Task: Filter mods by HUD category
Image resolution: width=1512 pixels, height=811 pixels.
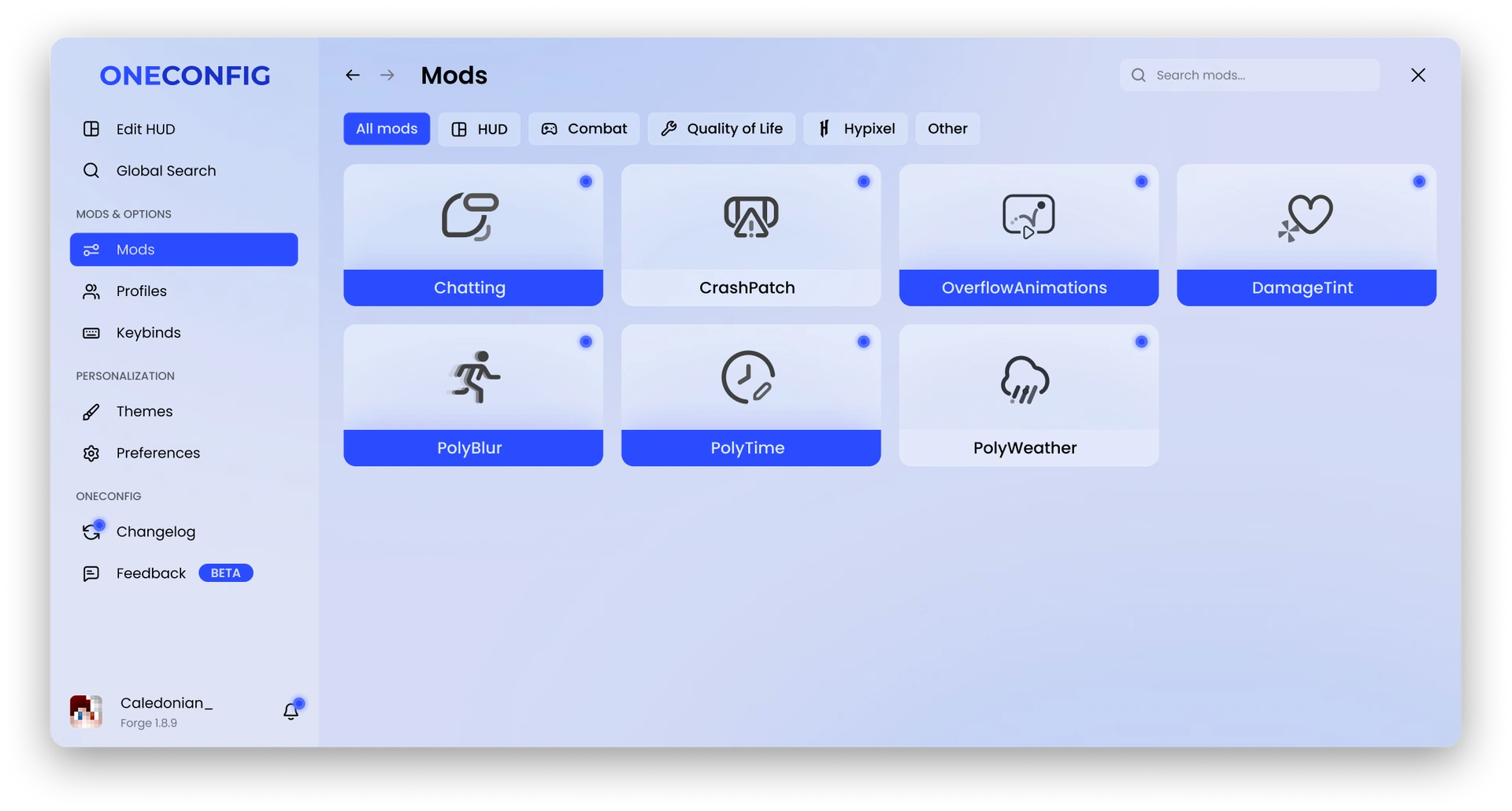Action: point(479,129)
